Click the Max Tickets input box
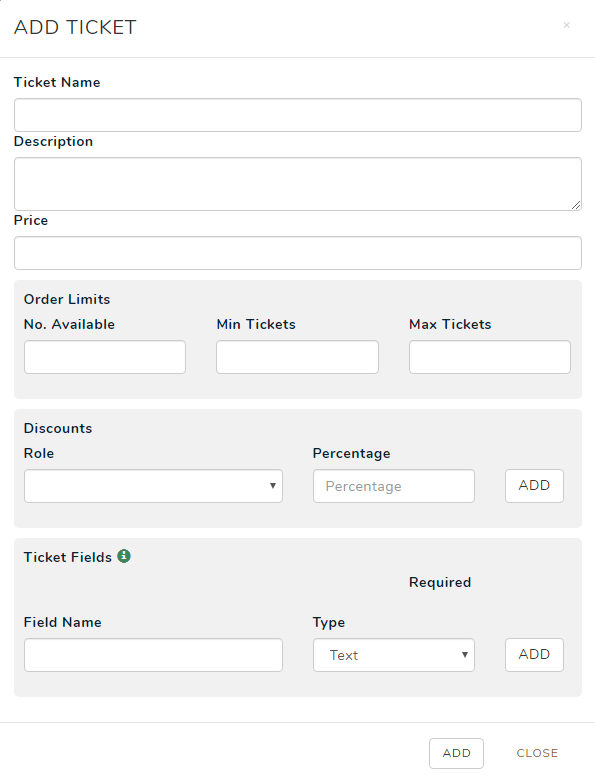Viewport: 595px width, 781px height. click(x=490, y=357)
